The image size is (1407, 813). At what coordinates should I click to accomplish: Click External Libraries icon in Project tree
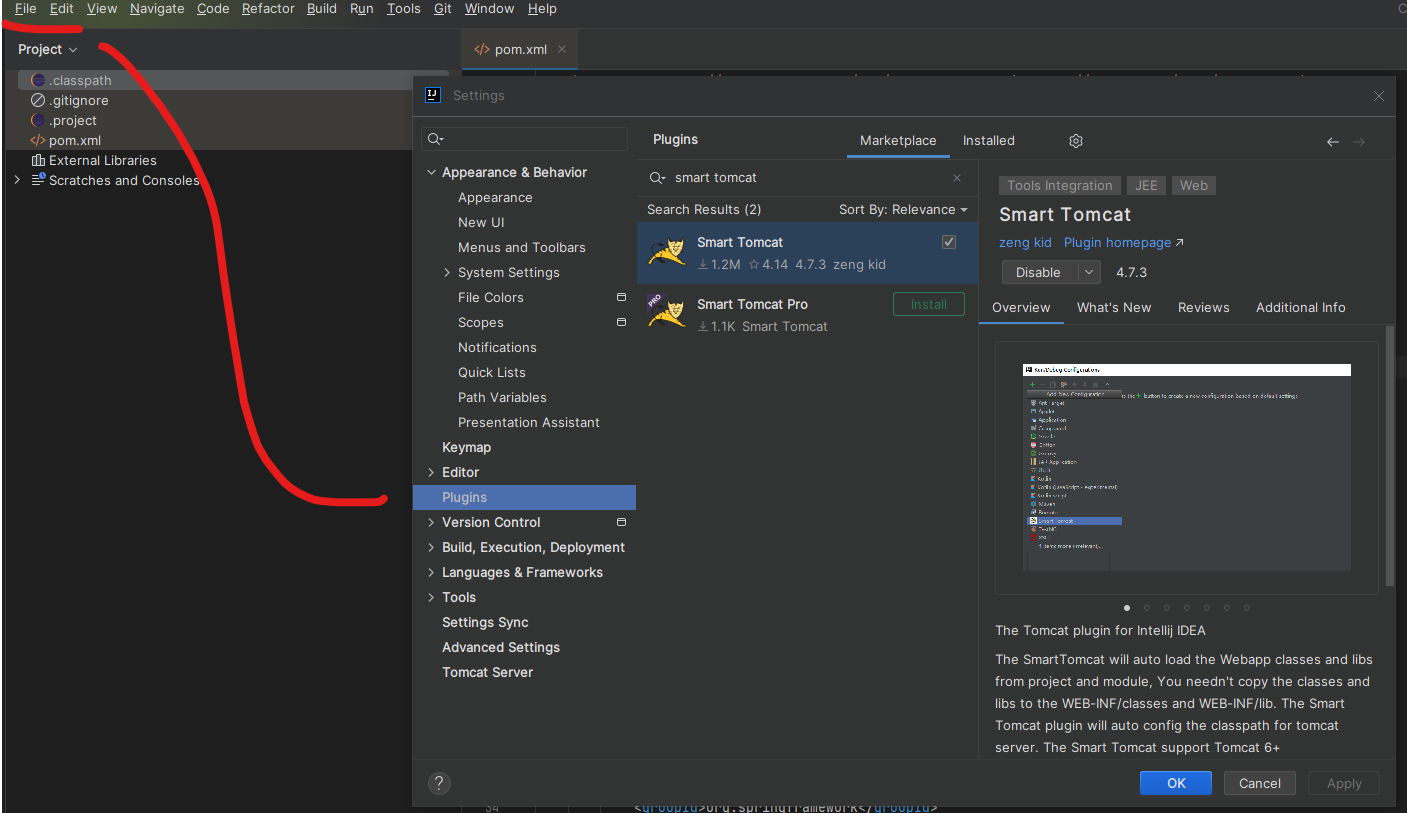[x=38, y=160]
